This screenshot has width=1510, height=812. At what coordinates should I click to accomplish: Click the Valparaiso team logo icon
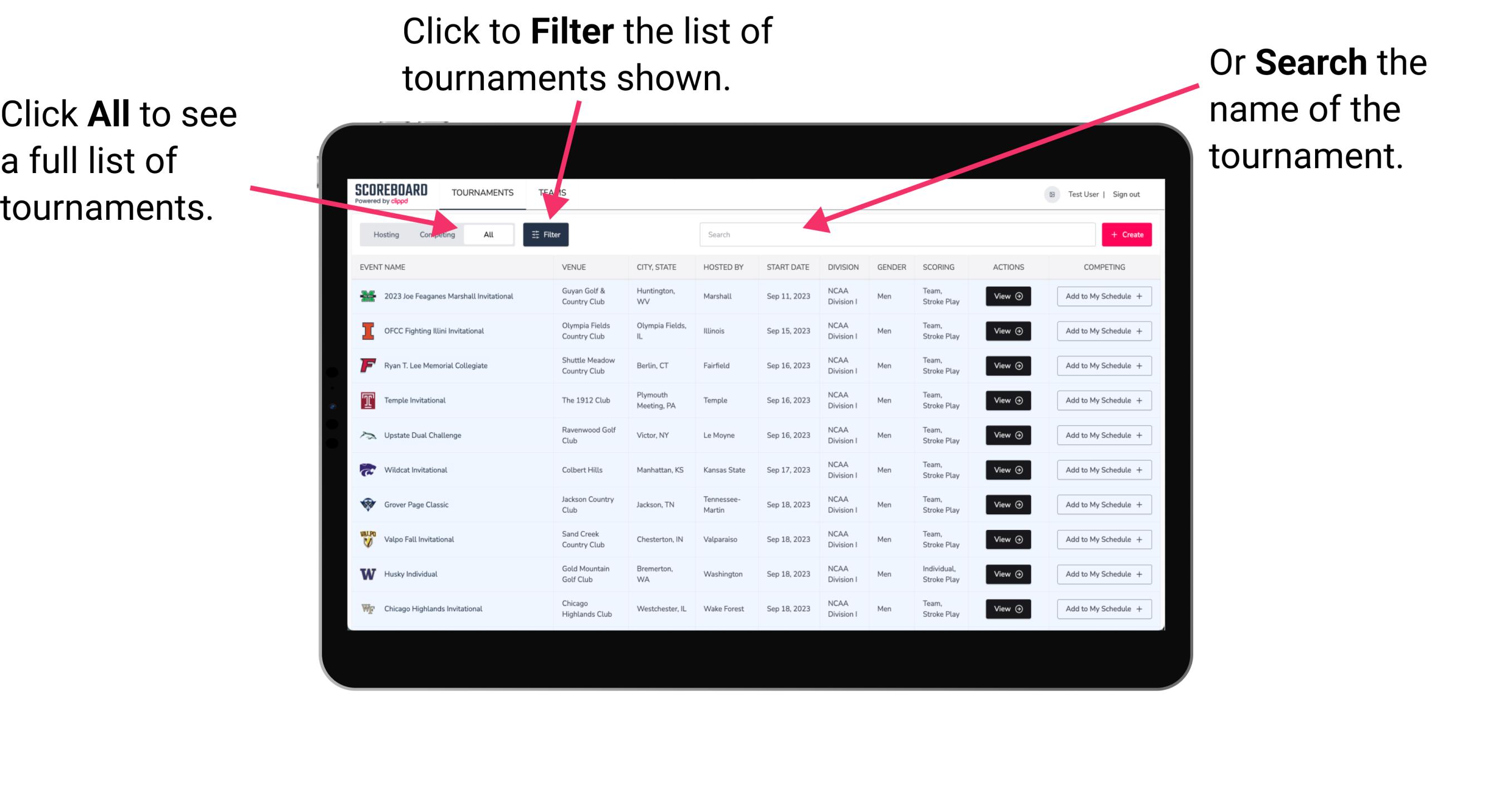coord(368,539)
